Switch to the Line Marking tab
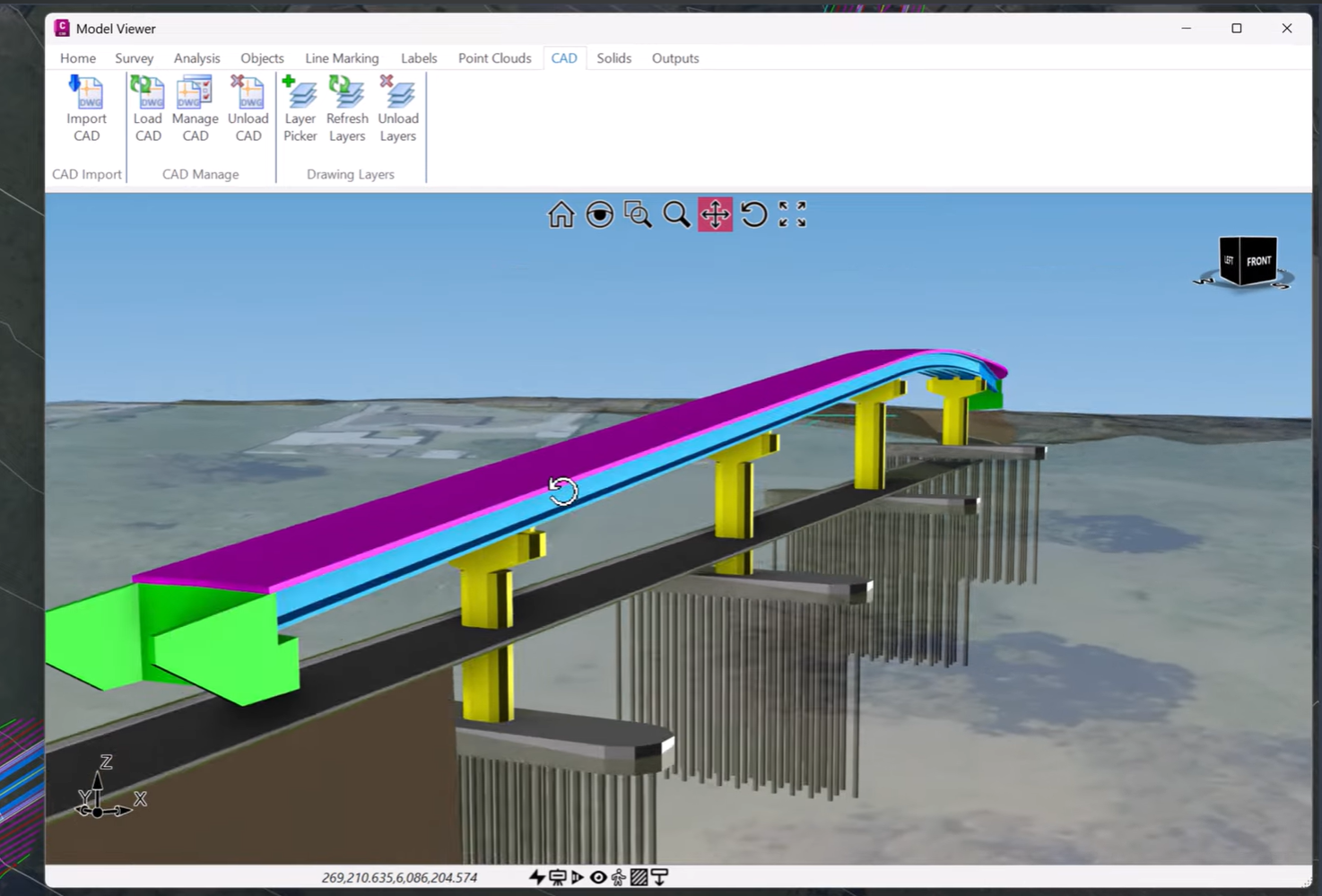The width and height of the screenshot is (1322, 896). [342, 58]
